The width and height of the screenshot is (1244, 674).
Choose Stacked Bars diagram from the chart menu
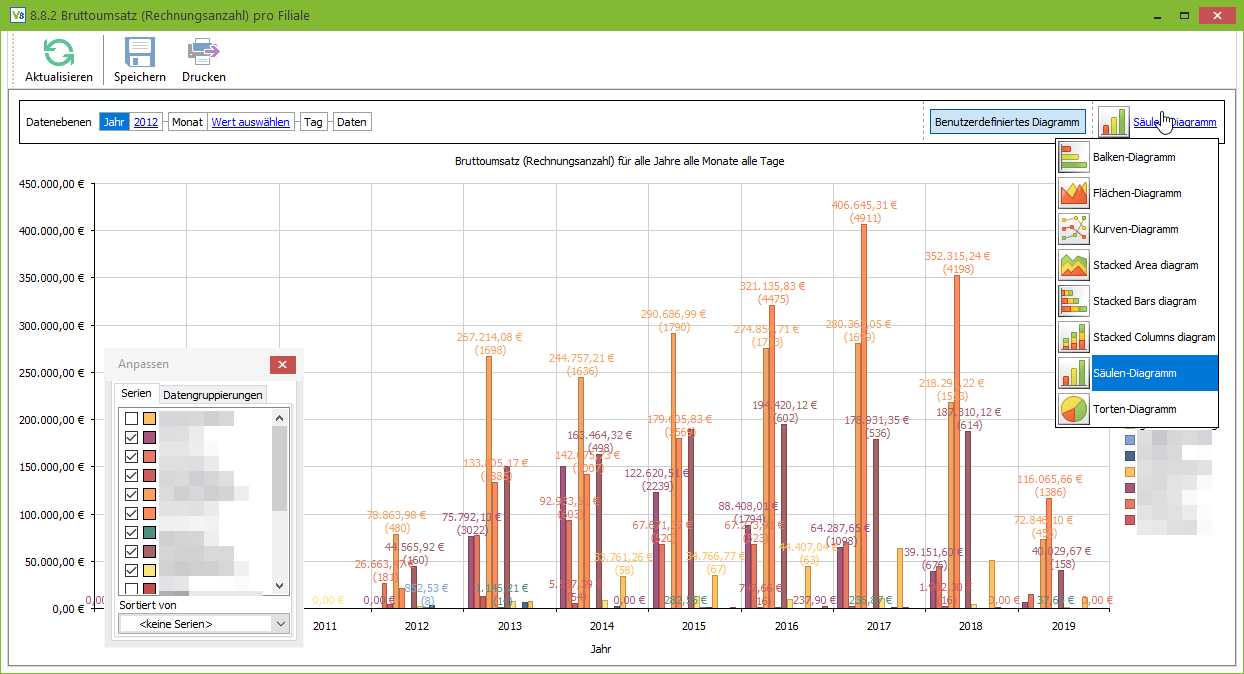pyautogui.click(x=1137, y=301)
